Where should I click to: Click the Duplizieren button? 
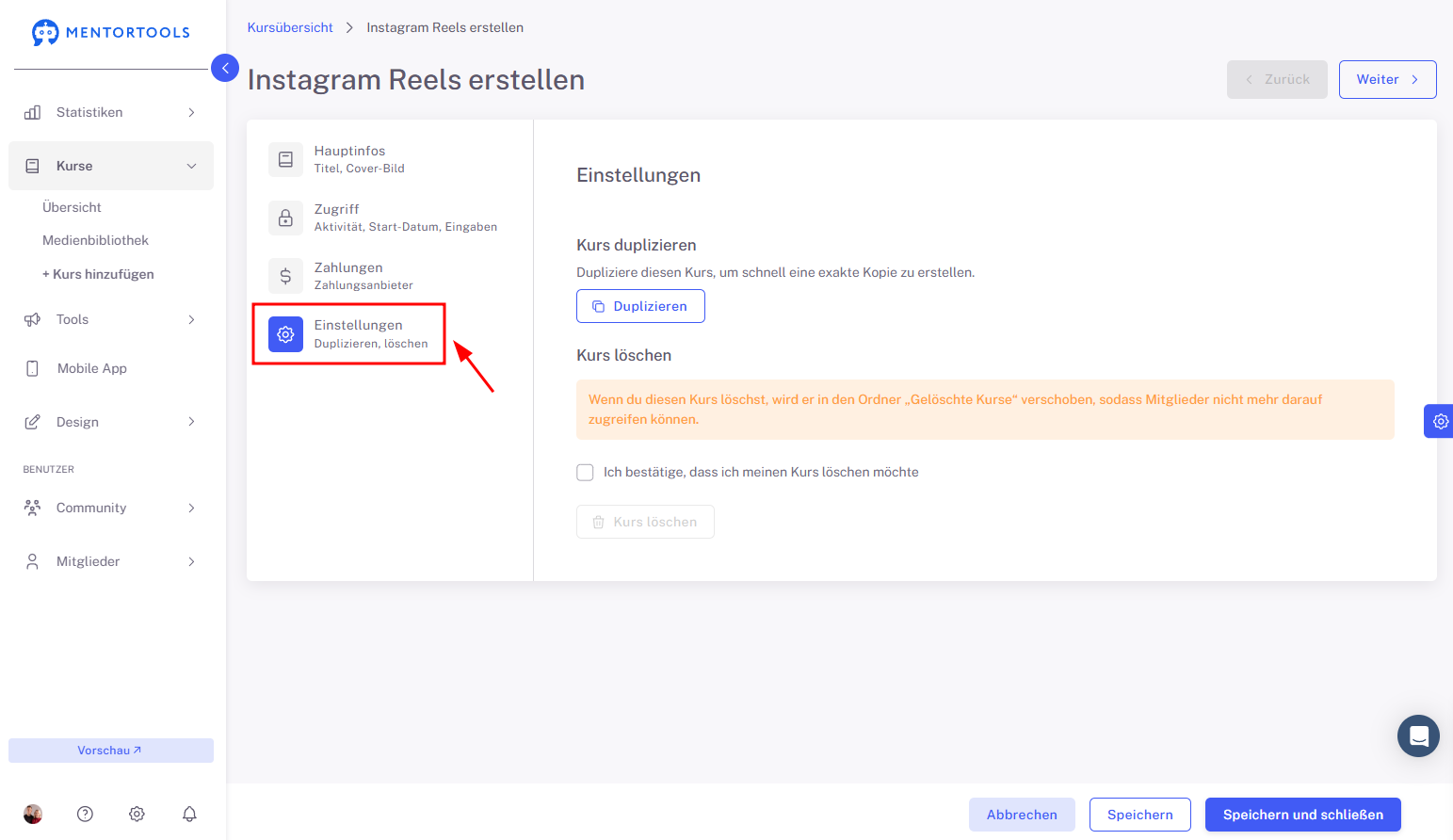(x=640, y=306)
